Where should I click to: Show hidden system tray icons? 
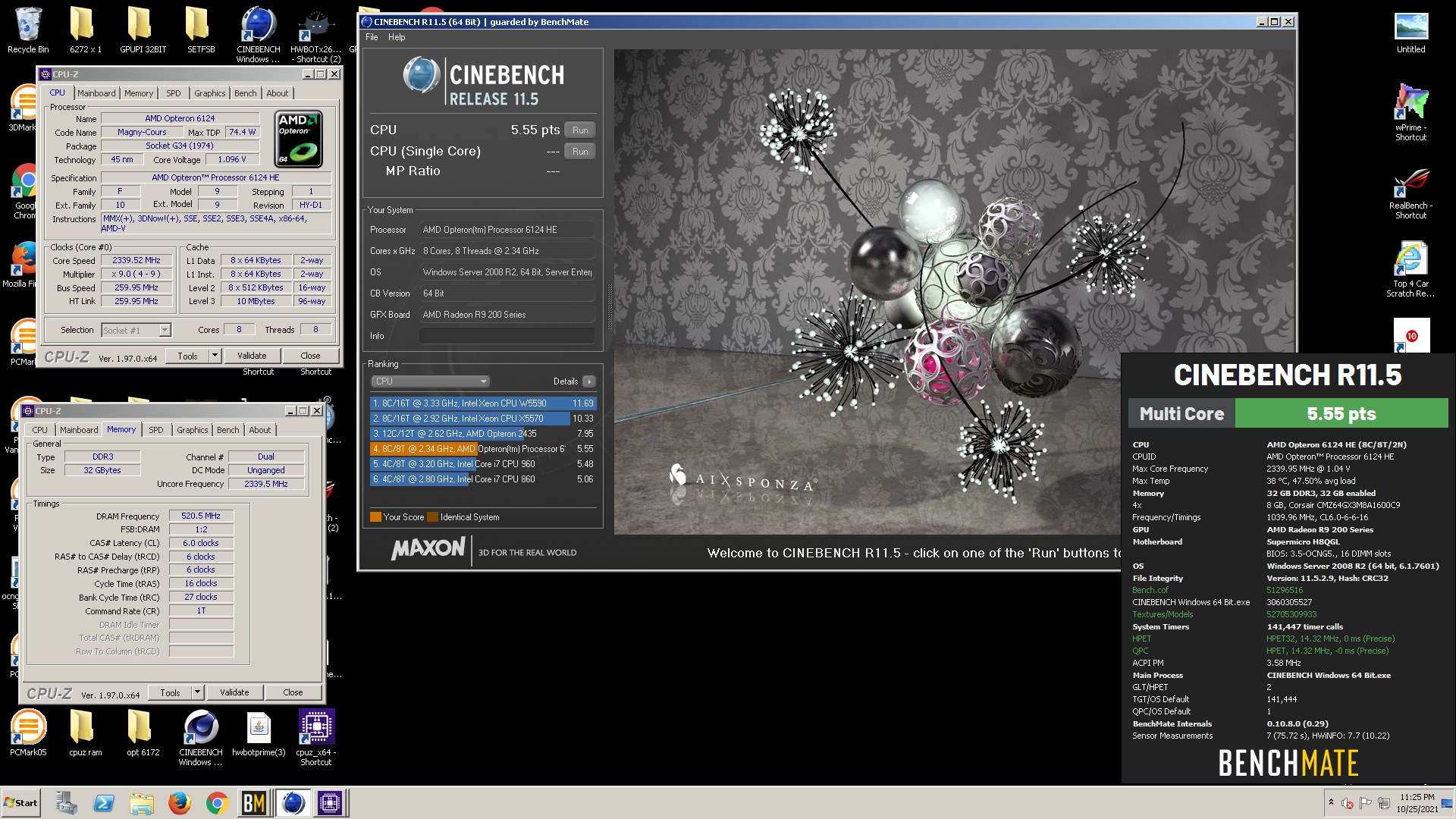[x=1331, y=802]
